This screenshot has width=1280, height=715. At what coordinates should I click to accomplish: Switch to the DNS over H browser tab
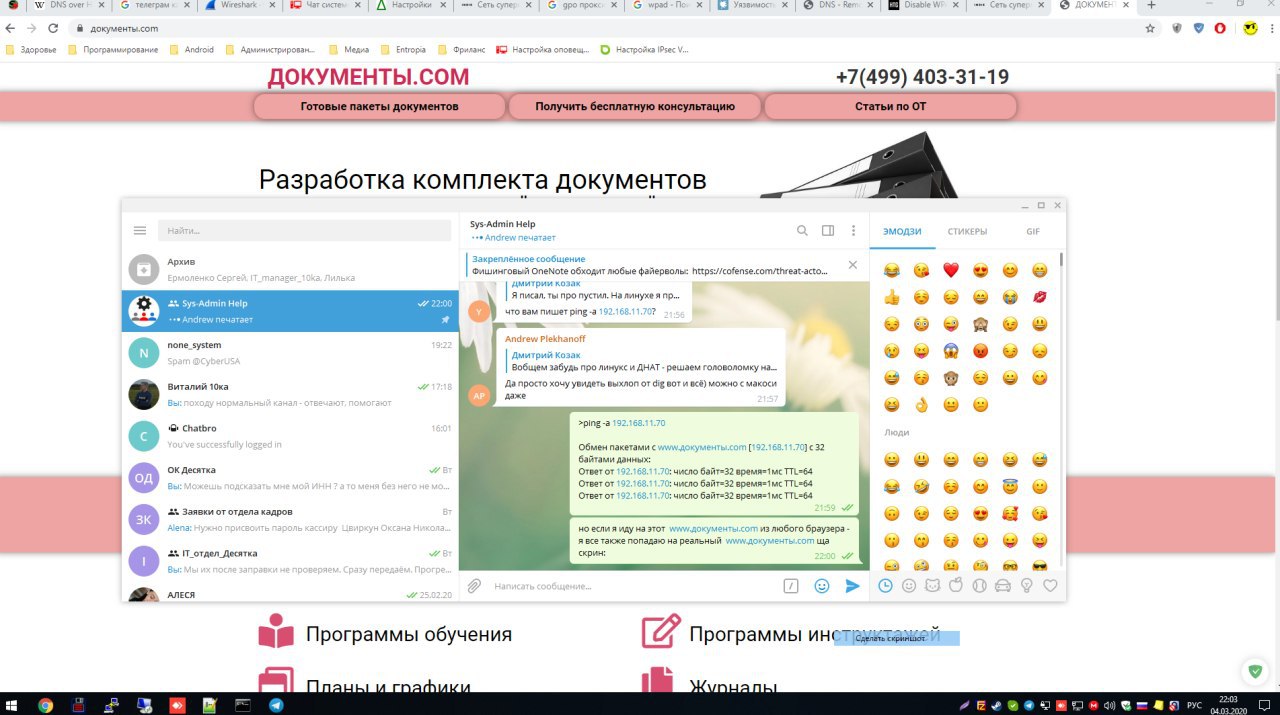tap(70, 6)
